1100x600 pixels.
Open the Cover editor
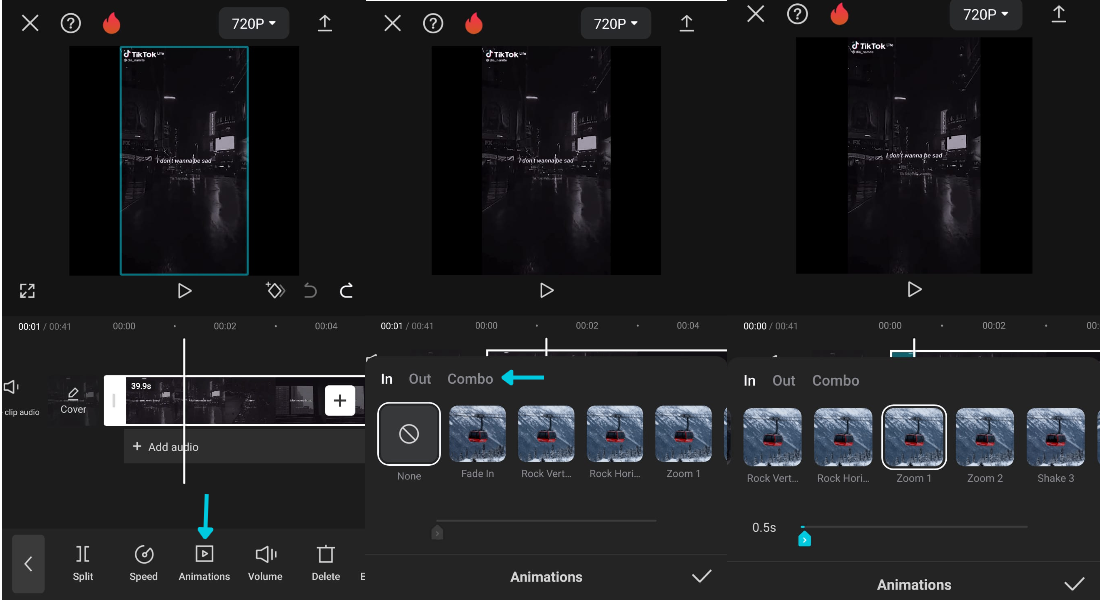click(73, 400)
